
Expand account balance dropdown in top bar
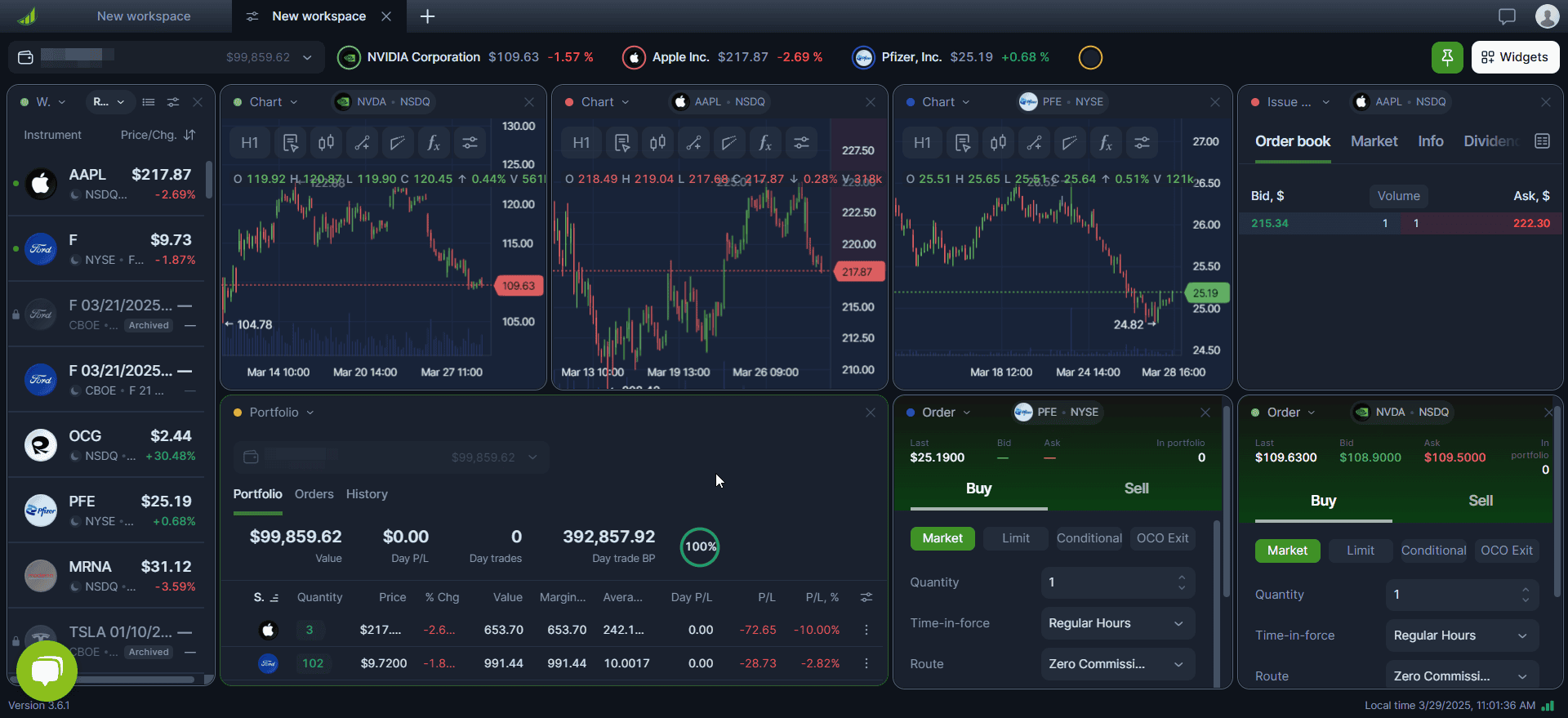307,57
